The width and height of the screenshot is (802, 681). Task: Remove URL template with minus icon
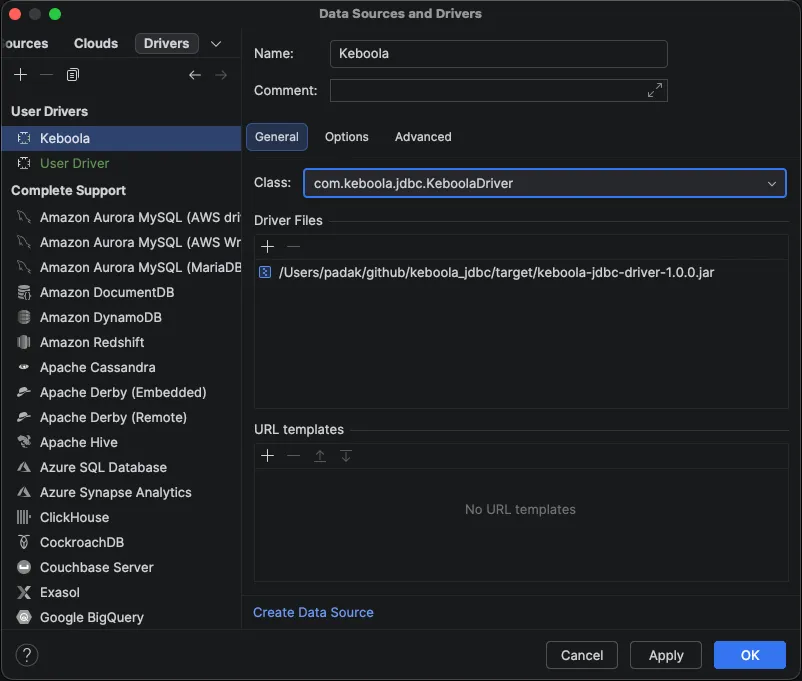[x=294, y=455]
